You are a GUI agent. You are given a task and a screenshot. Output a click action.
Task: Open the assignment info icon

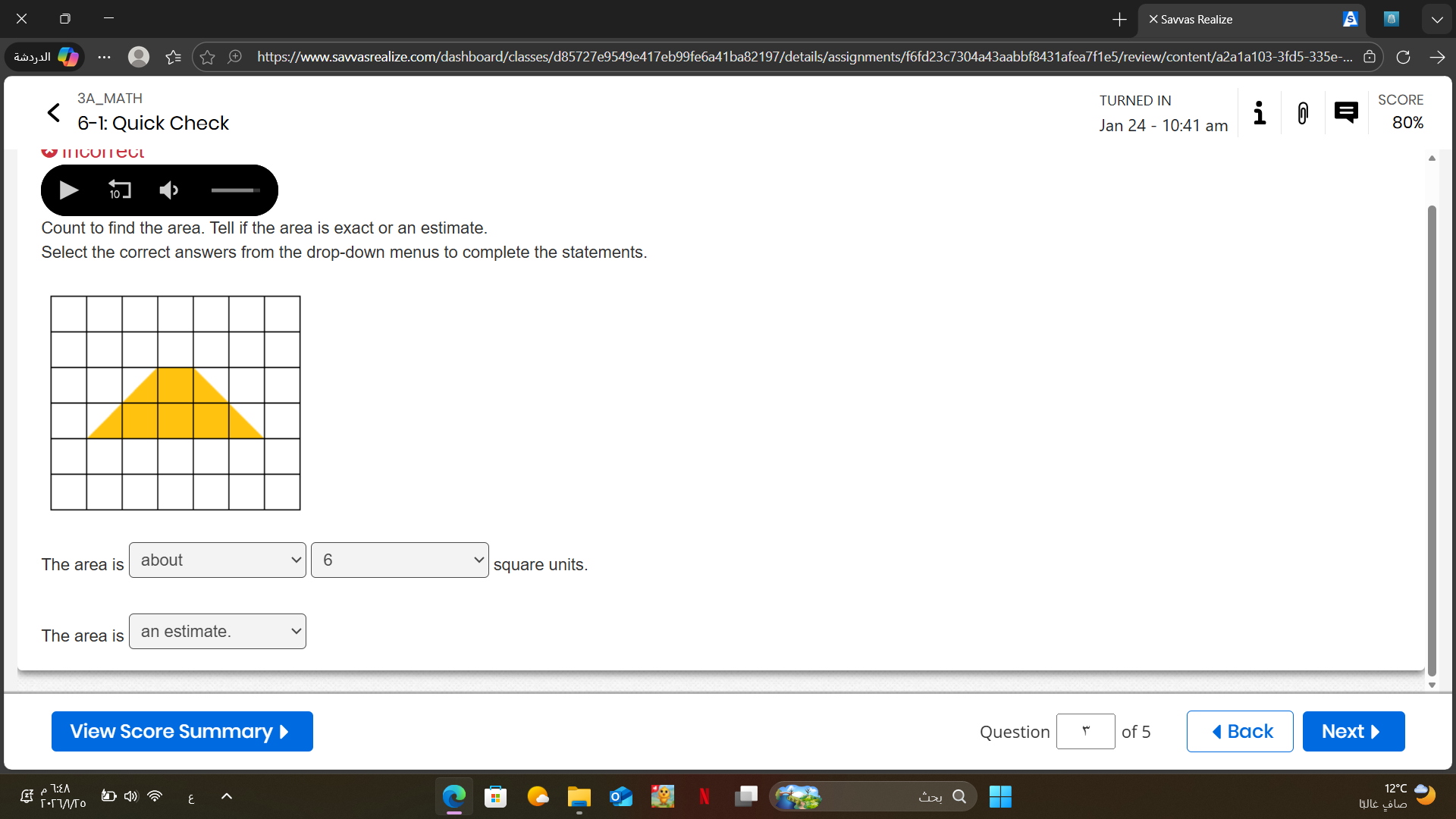[x=1260, y=113]
